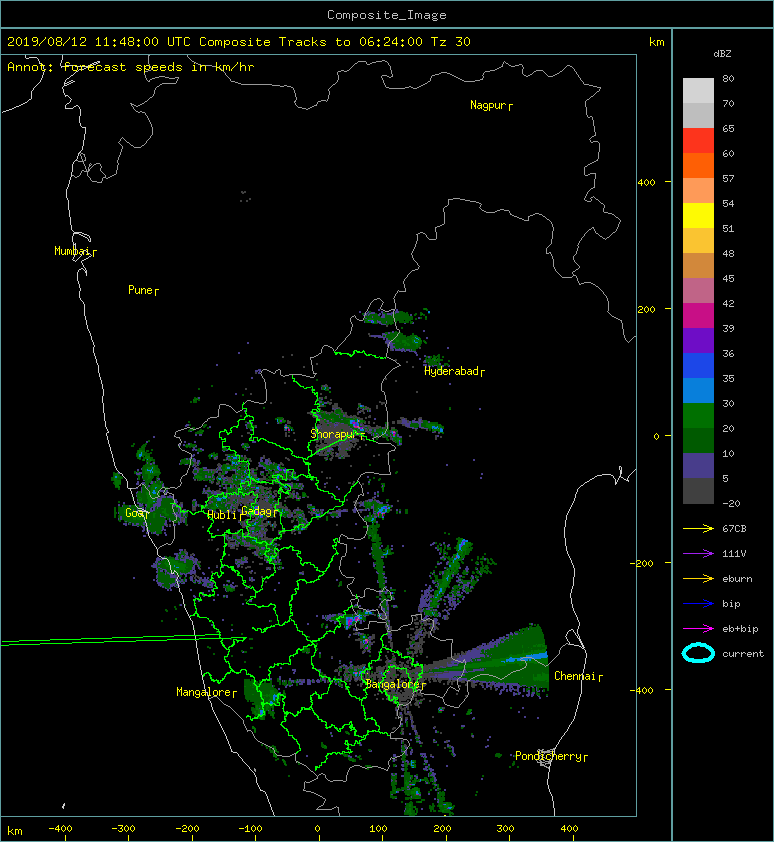The height and width of the screenshot is (842, 774).
Task: Select the Mangalore city label
Action: 204,692
